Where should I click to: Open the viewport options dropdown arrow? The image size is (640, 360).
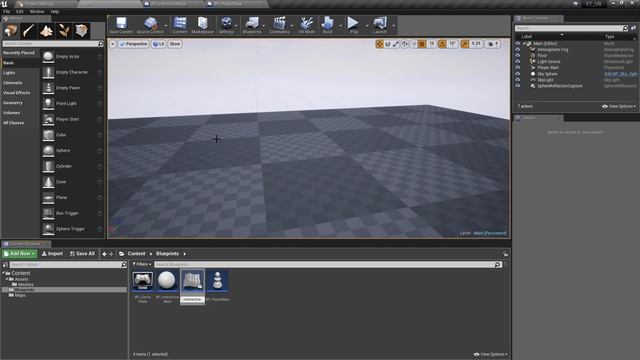click(113, 44)
